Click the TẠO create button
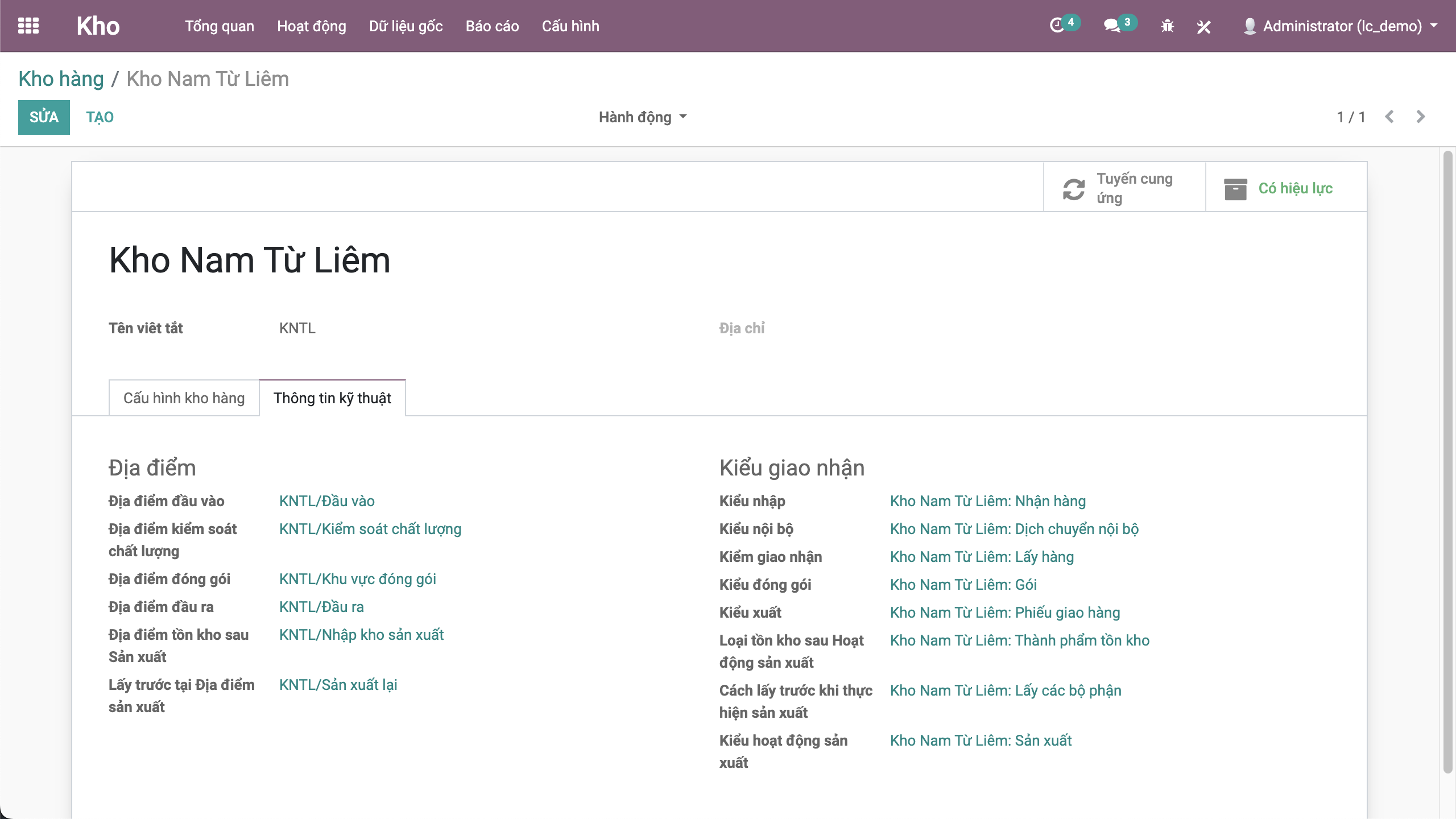This screenshot has width=1456, height=819. [100, 117]
